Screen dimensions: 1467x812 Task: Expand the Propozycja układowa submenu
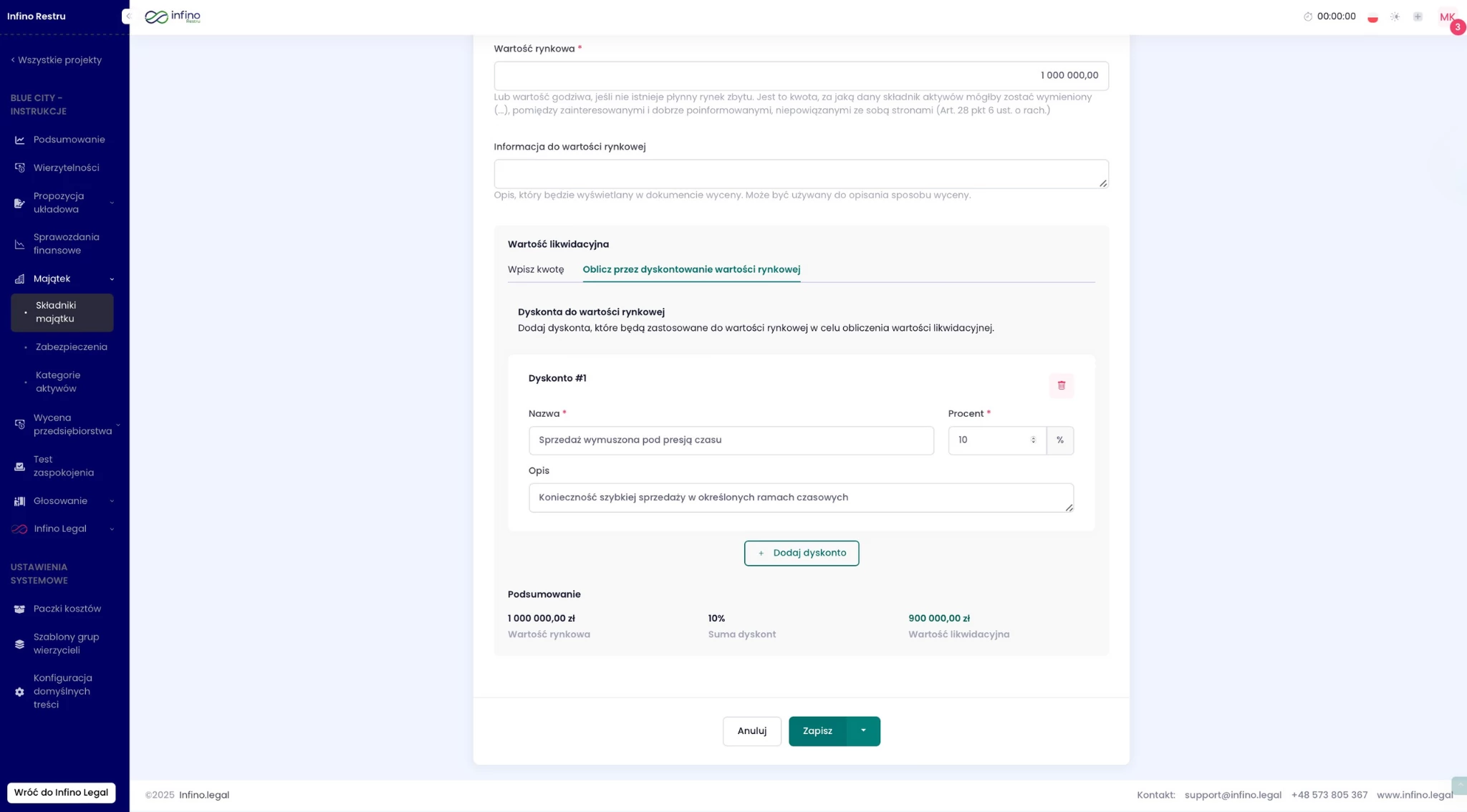[112, 203]
